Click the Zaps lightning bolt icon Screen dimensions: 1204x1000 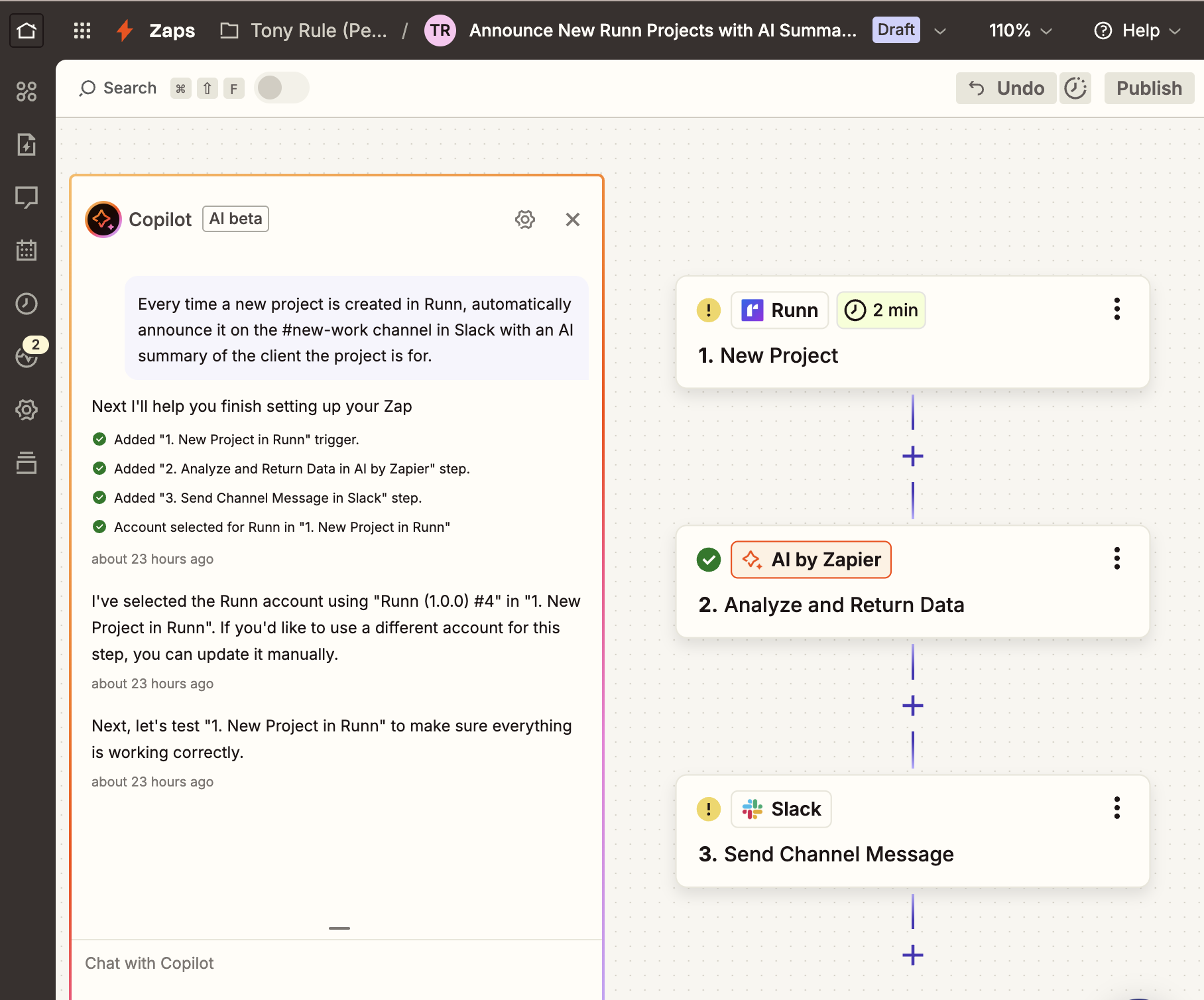click(x=125, y=31)
